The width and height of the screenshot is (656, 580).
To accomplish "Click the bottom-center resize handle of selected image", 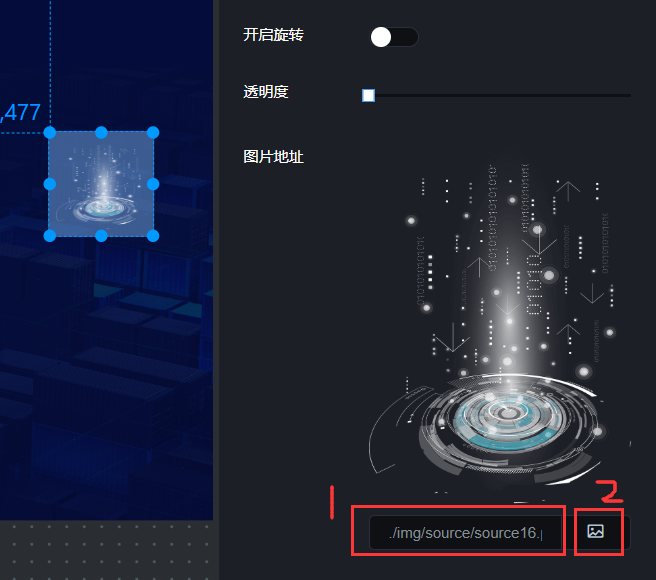I will [x=101, y=236].
